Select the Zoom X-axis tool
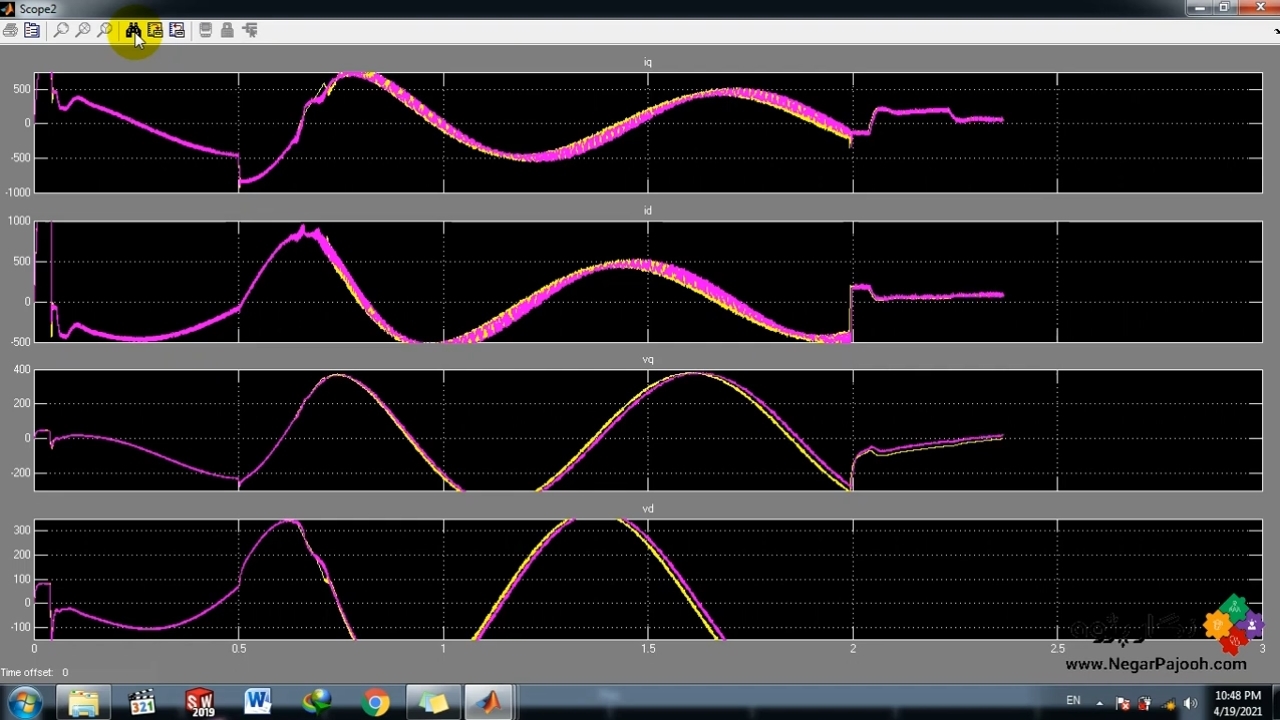 (83, 31)
